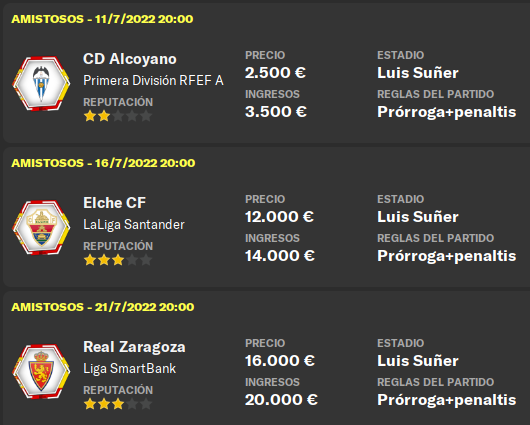
Task: Click CD Alcoyano's two-star reputation rating
Action: tap(118, 116)
